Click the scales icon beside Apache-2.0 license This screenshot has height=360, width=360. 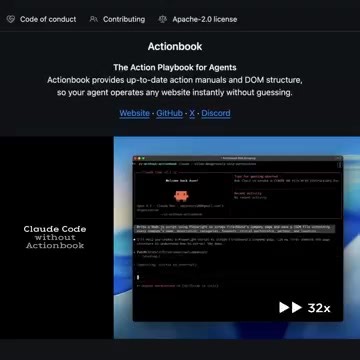163,19
